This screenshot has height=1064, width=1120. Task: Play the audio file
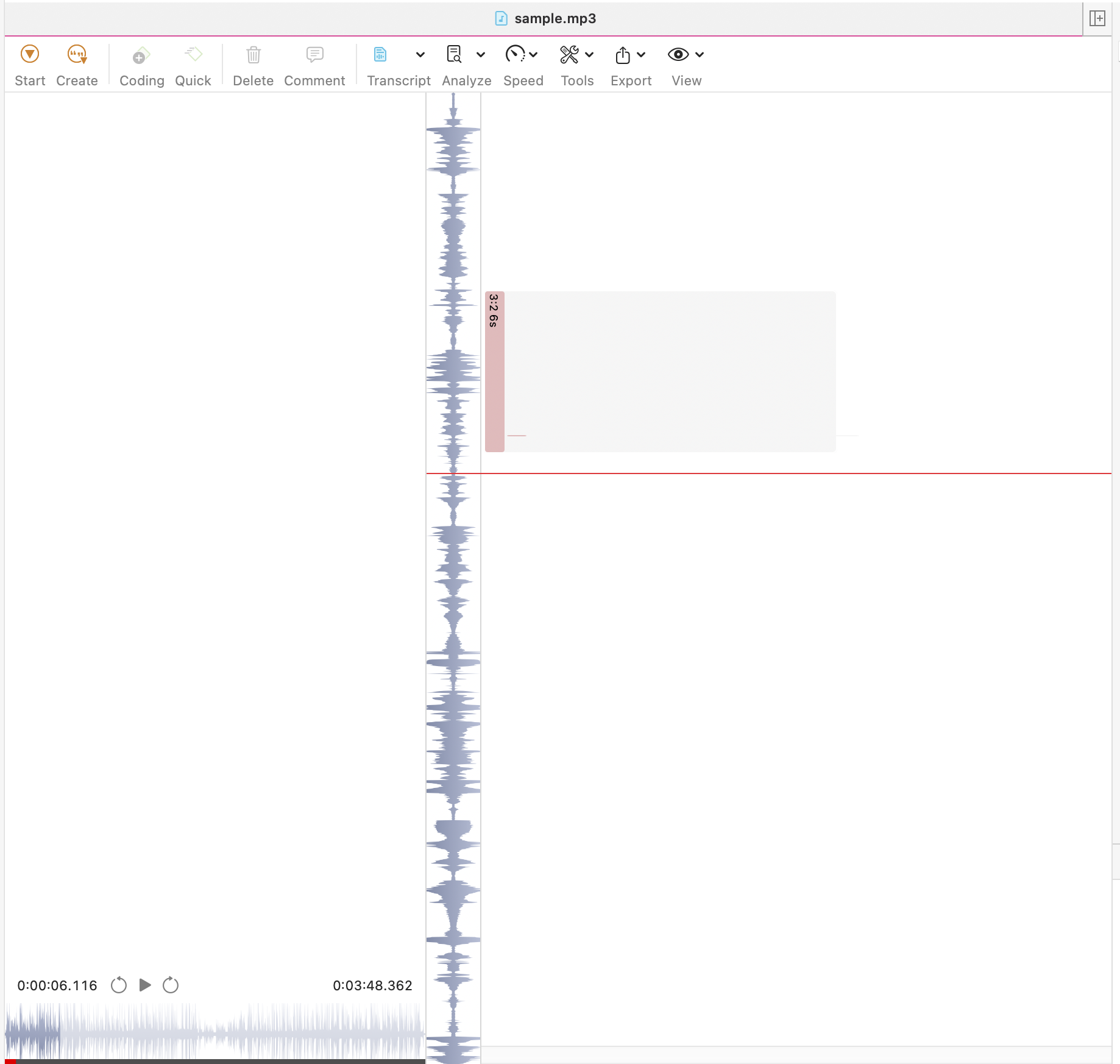(x=145, y=985)
